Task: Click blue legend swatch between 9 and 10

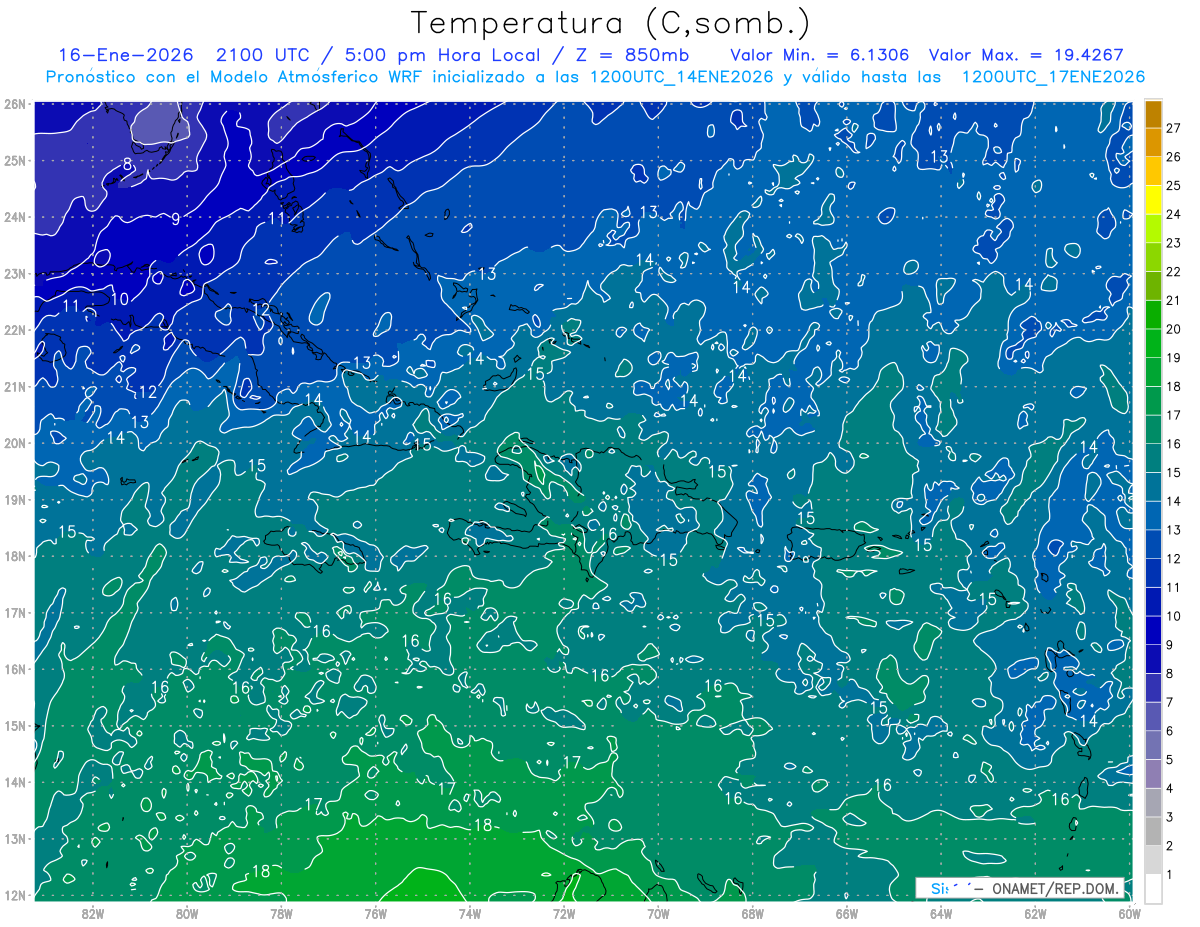Action: pos(1153,631)
